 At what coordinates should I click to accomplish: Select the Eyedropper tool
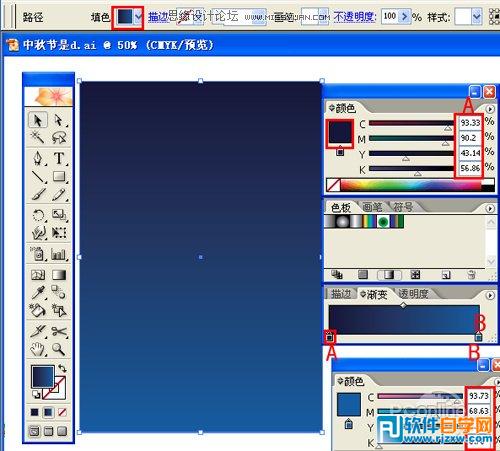coord(38,292)
